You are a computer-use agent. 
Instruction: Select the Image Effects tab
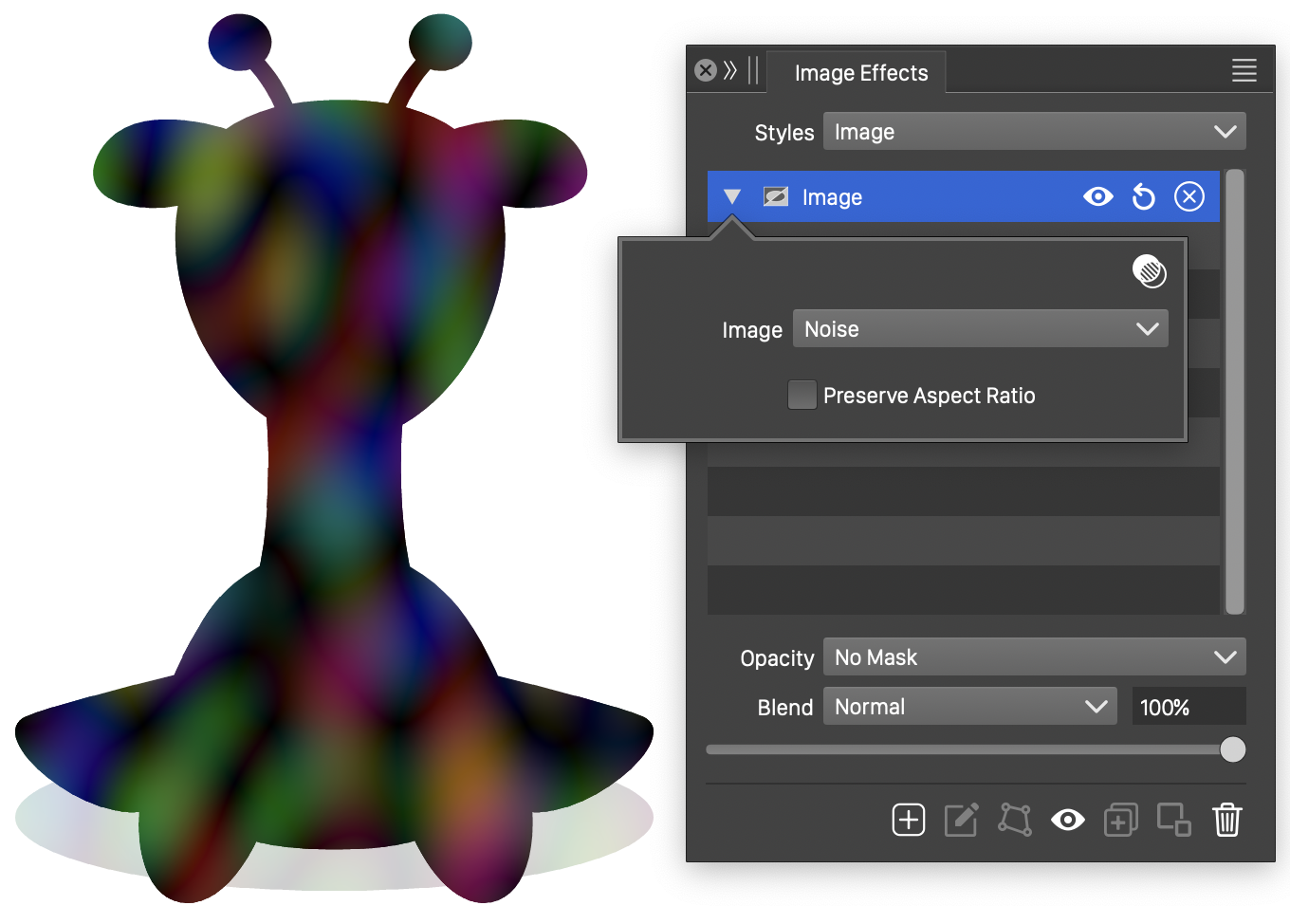click(x=860, y=73)
